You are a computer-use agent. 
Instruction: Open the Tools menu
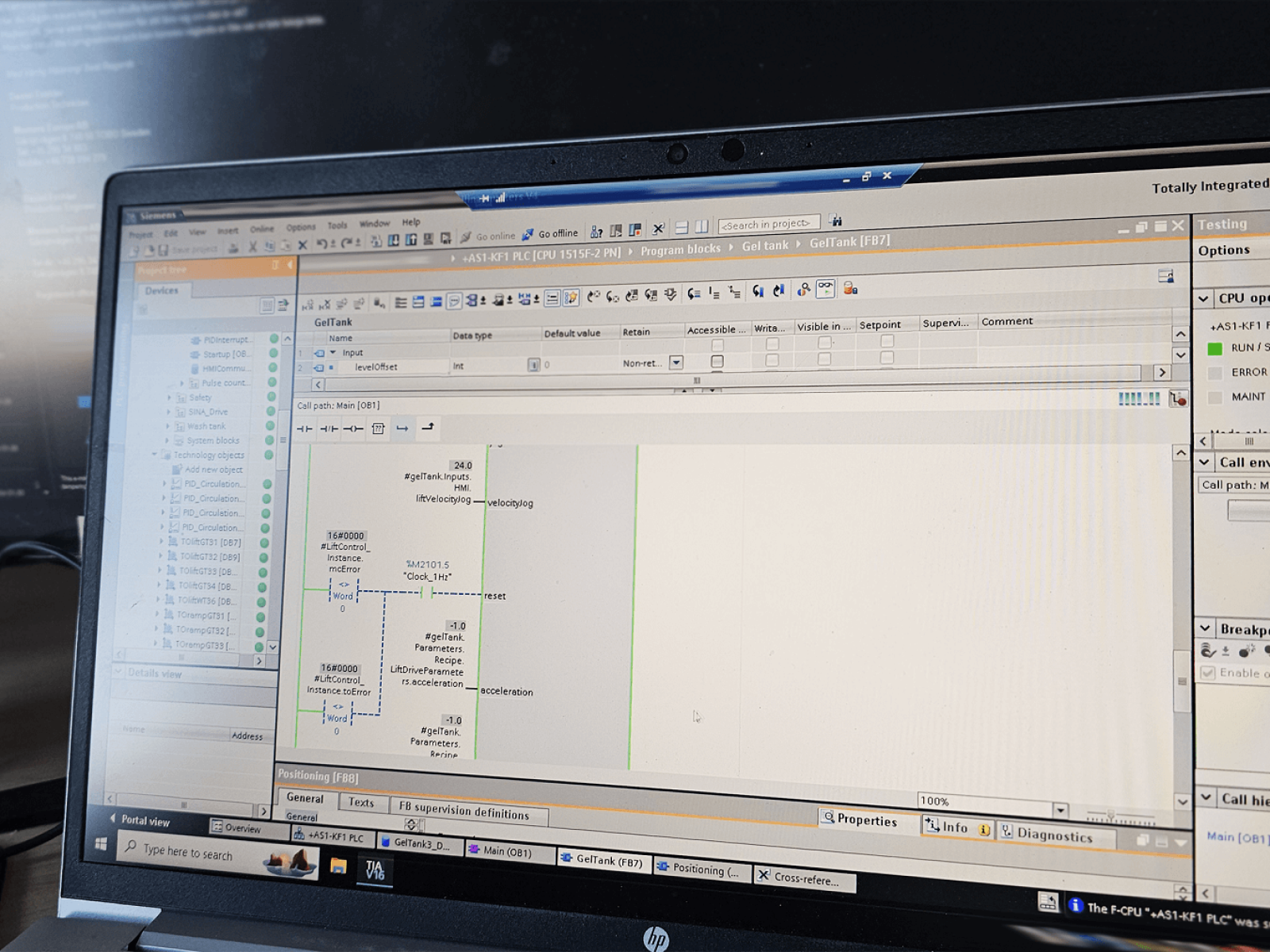tap(337, 225)
